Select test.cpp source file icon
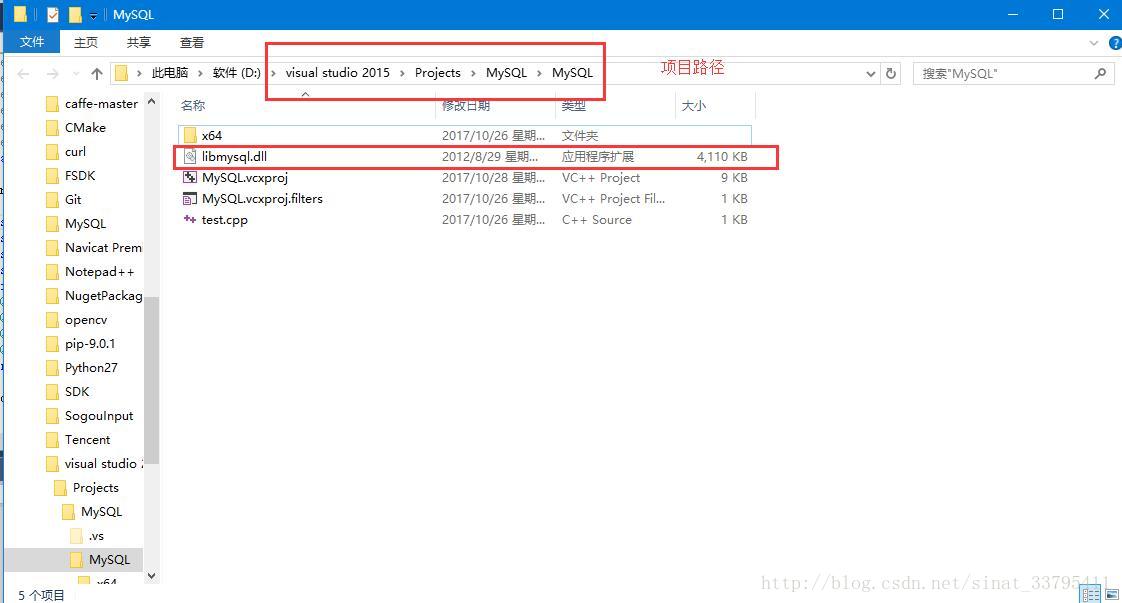 190,220
